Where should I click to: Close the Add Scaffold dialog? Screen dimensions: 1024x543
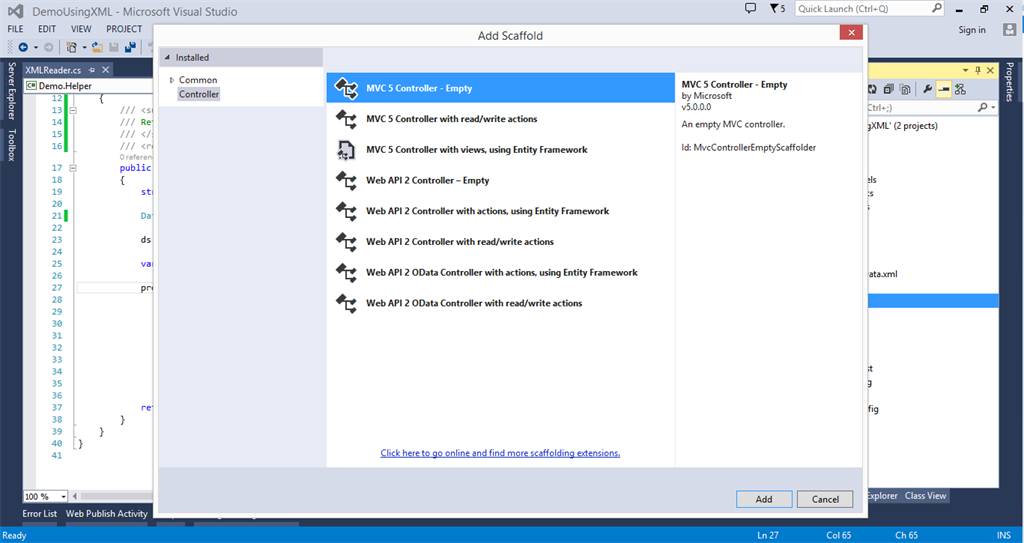851,33
